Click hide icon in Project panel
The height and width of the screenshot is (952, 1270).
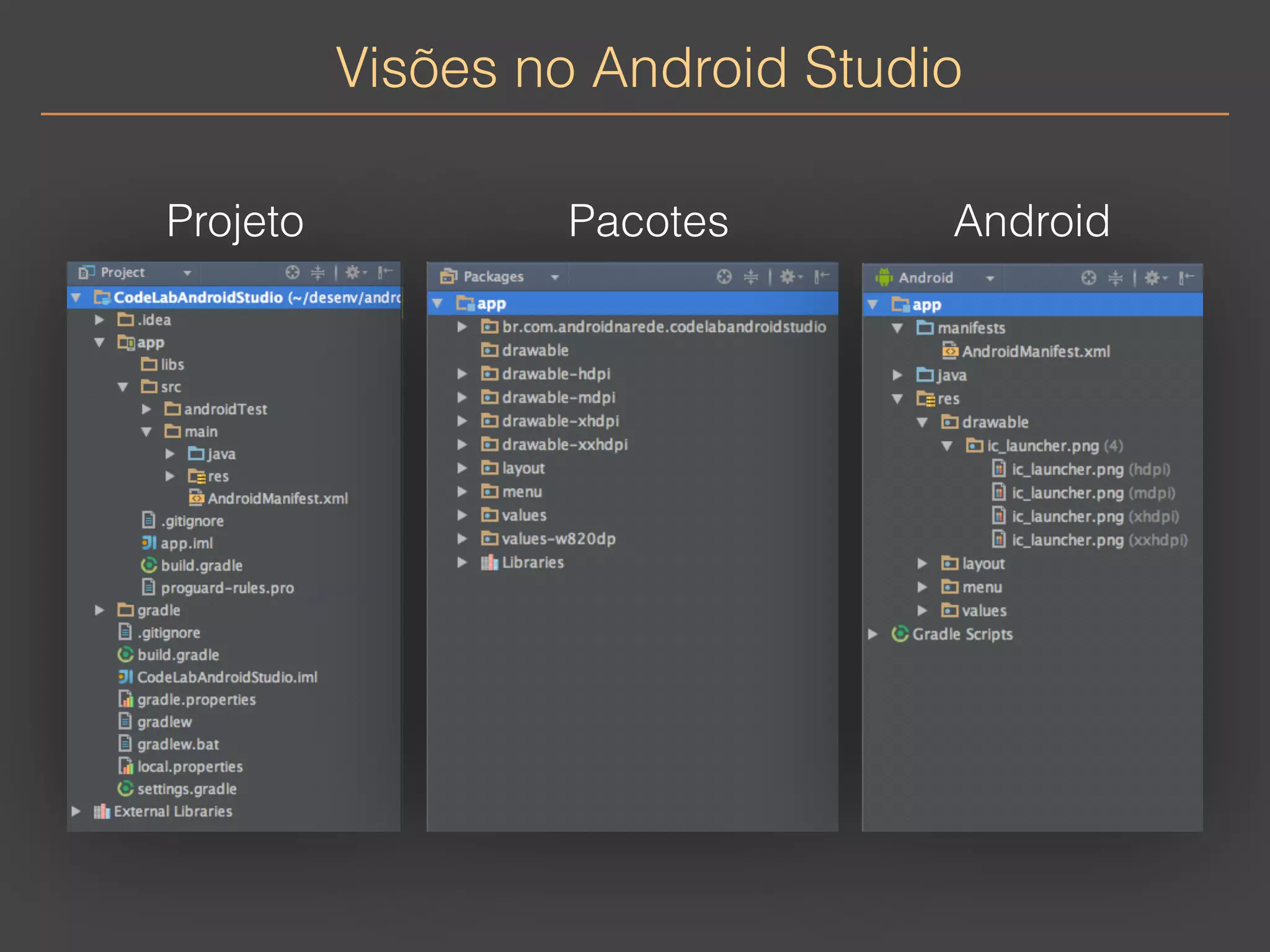(x=385, y=272)
